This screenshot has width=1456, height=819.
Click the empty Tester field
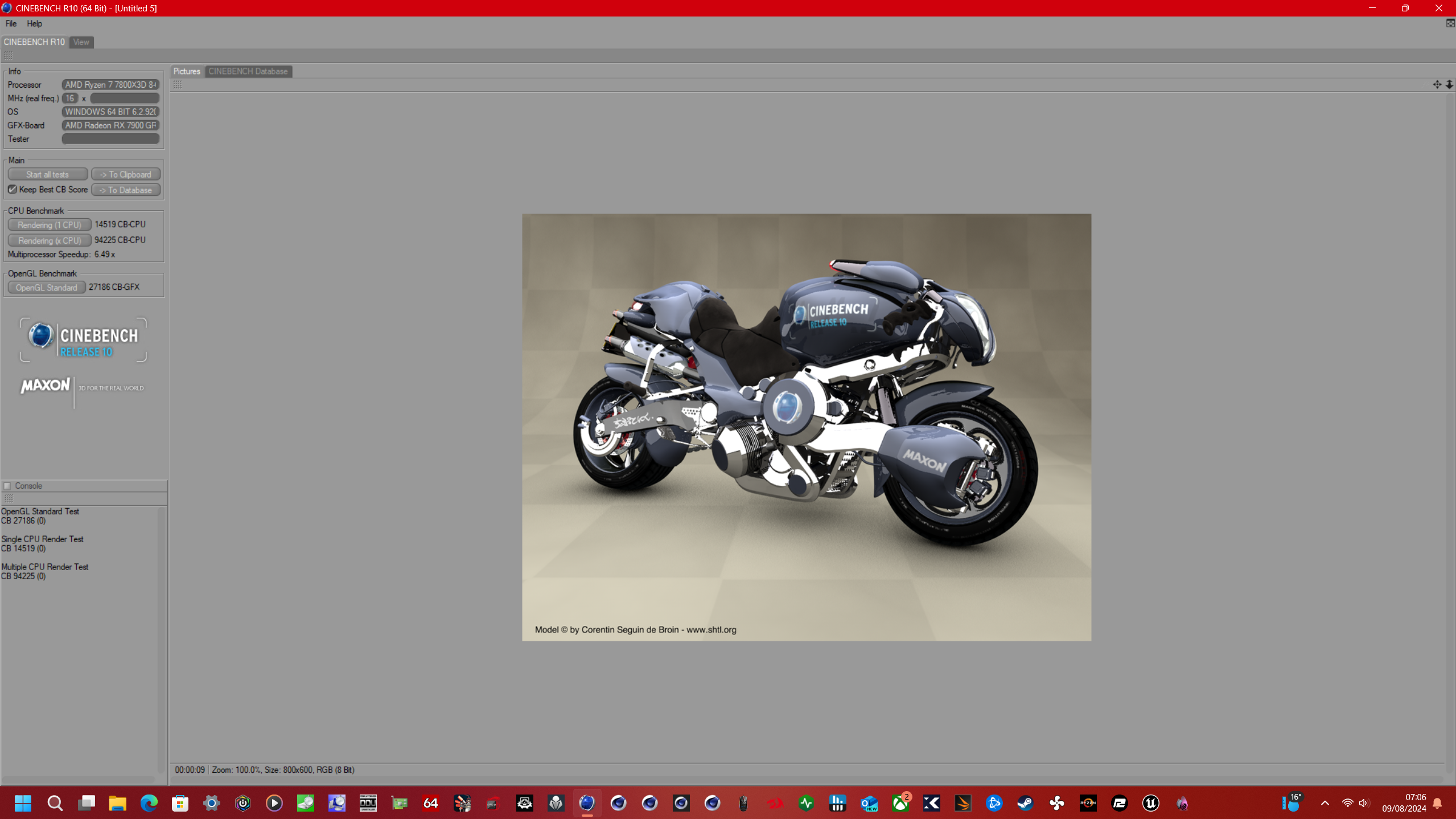tap(110, 139)
